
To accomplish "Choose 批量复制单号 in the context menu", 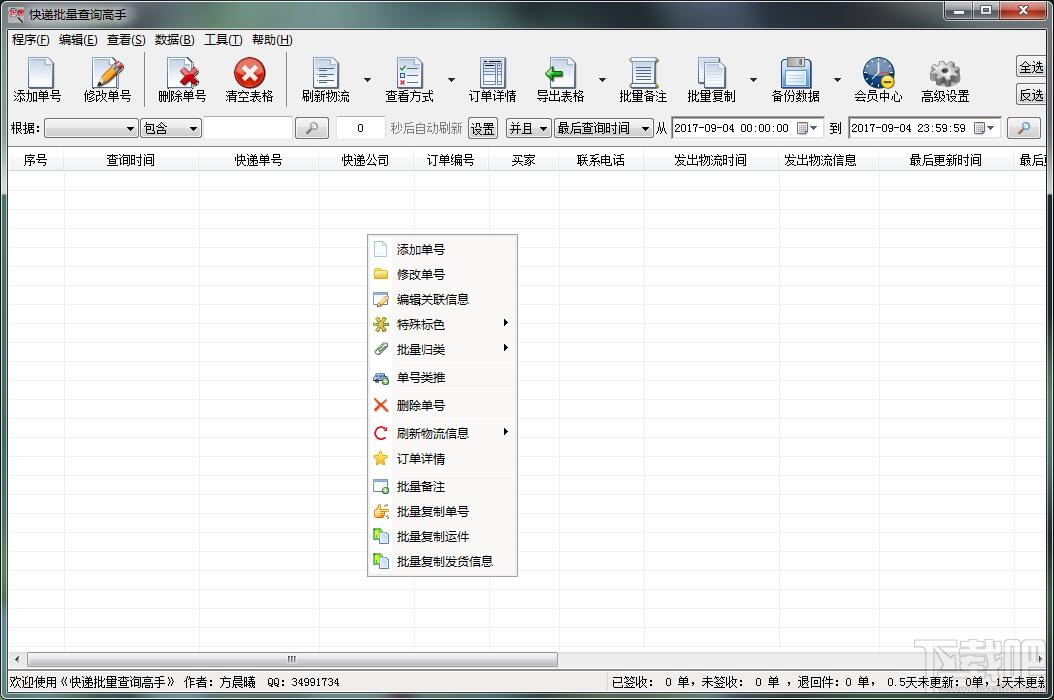I will [x=442, y=511].
